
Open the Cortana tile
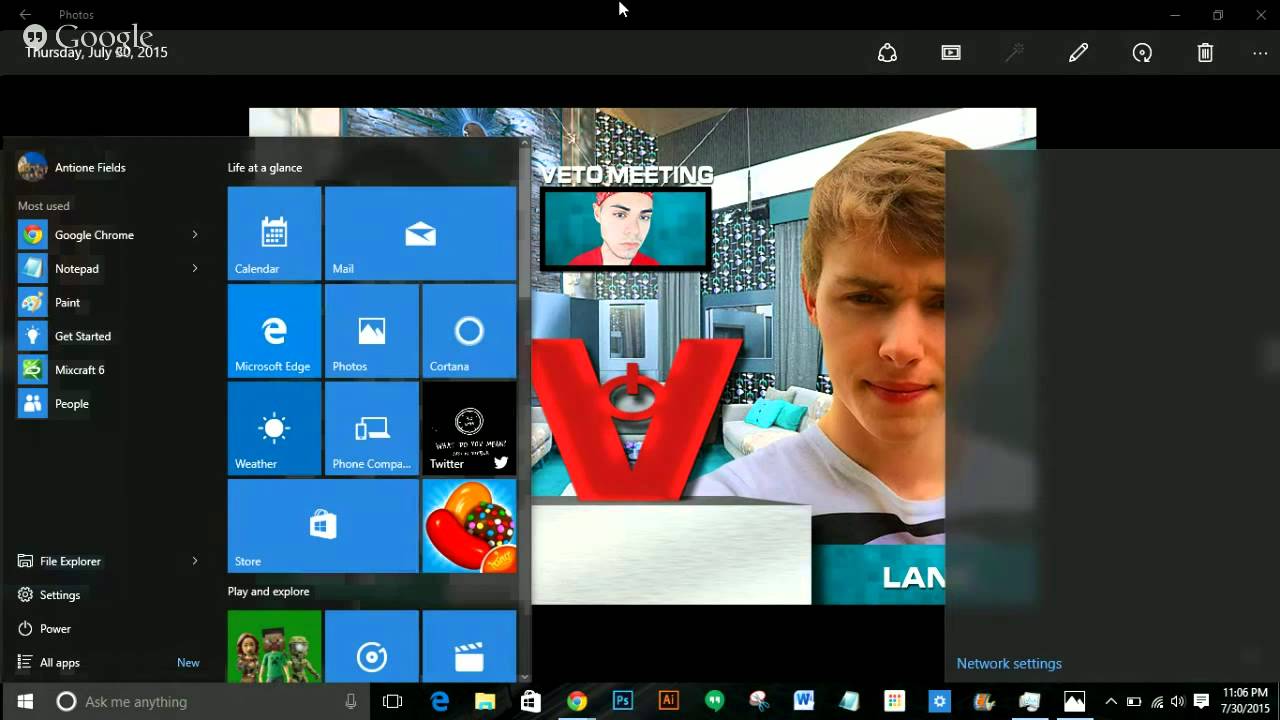pos(469,330)
